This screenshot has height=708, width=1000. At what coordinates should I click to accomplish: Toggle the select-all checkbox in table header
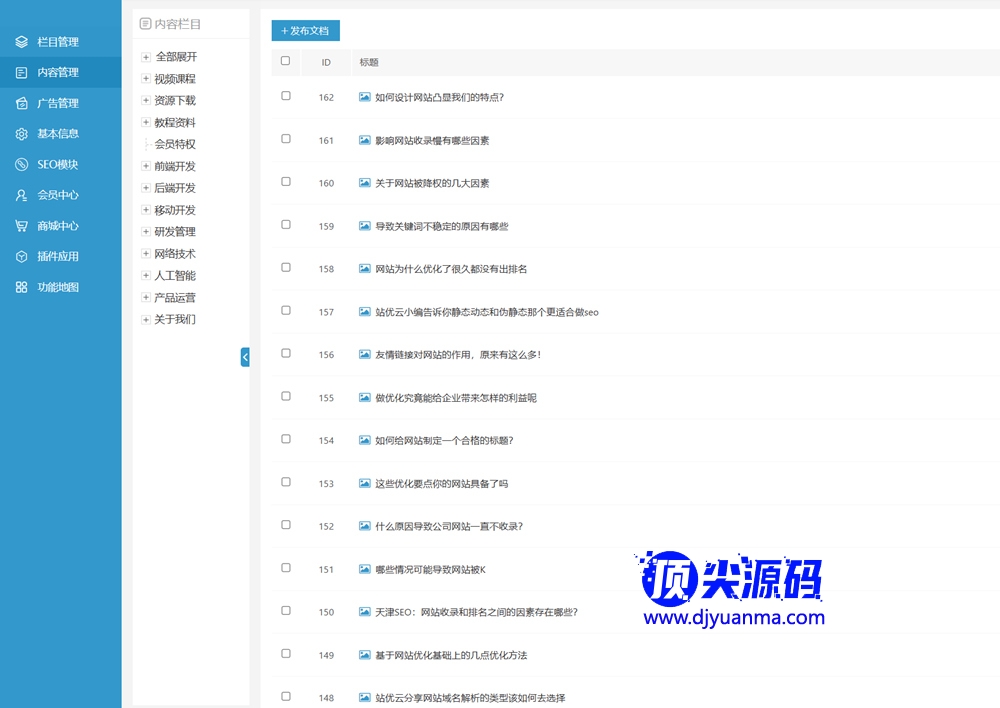pyautogui.click(x=286, y=61)
